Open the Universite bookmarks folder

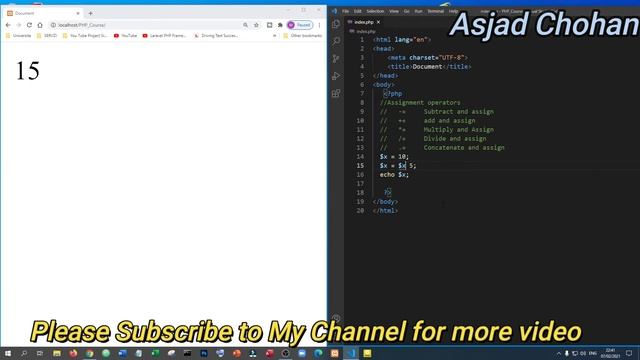19,36
